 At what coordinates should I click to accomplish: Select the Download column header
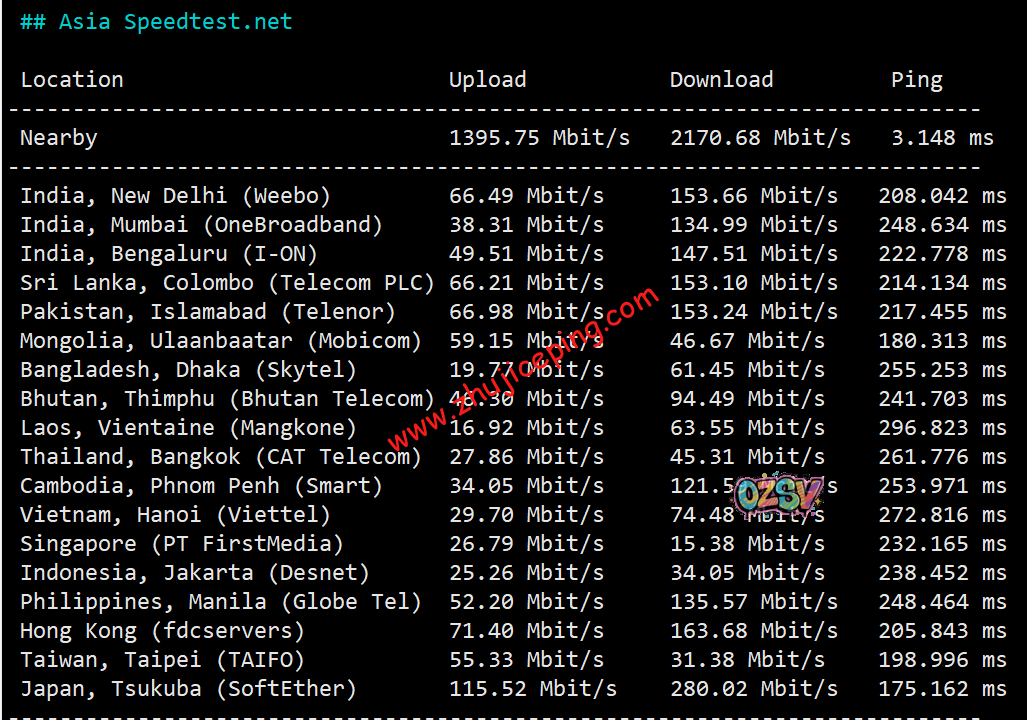pos(721,80)
